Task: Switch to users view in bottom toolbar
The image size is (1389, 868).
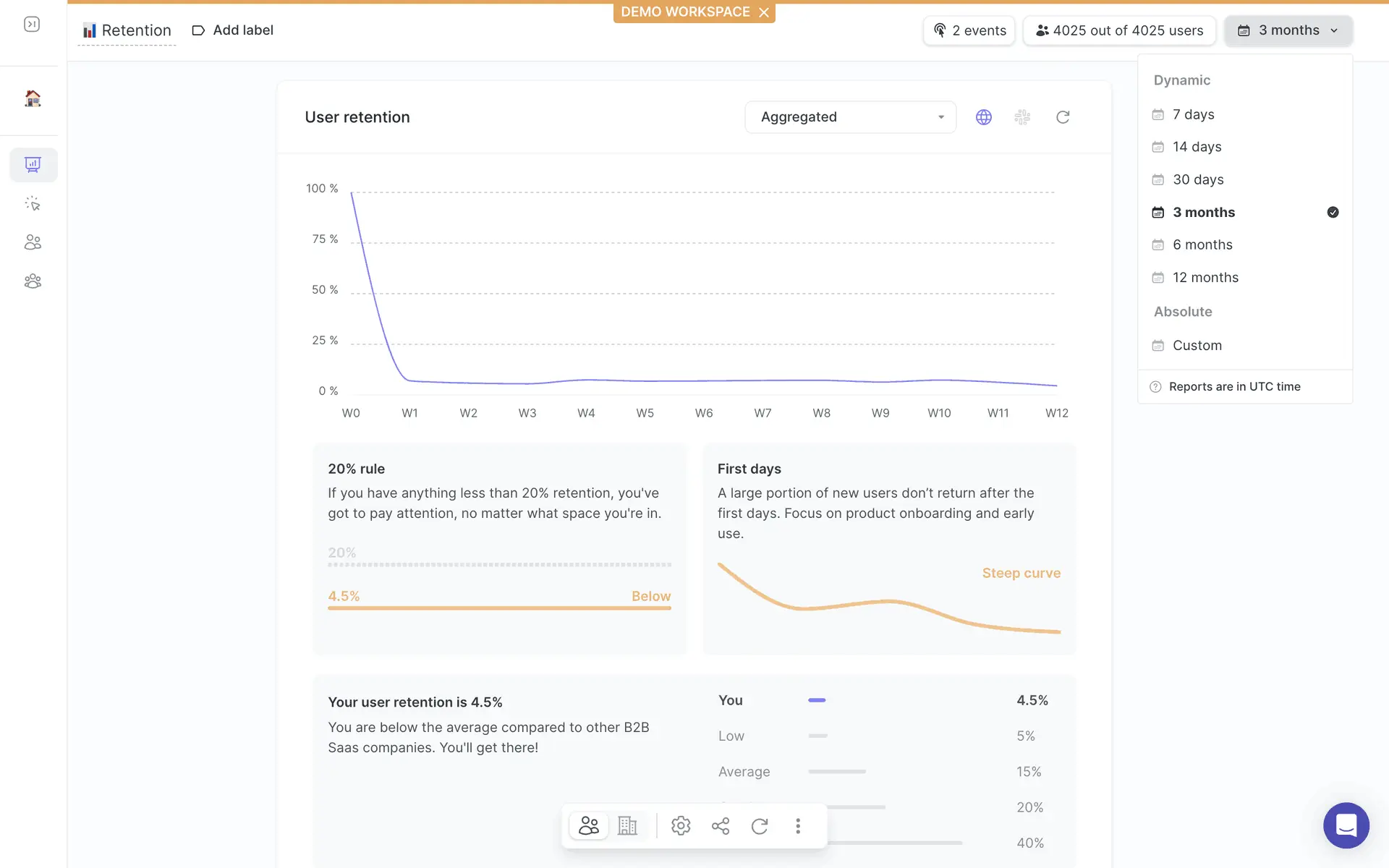Action: (588, 825)
